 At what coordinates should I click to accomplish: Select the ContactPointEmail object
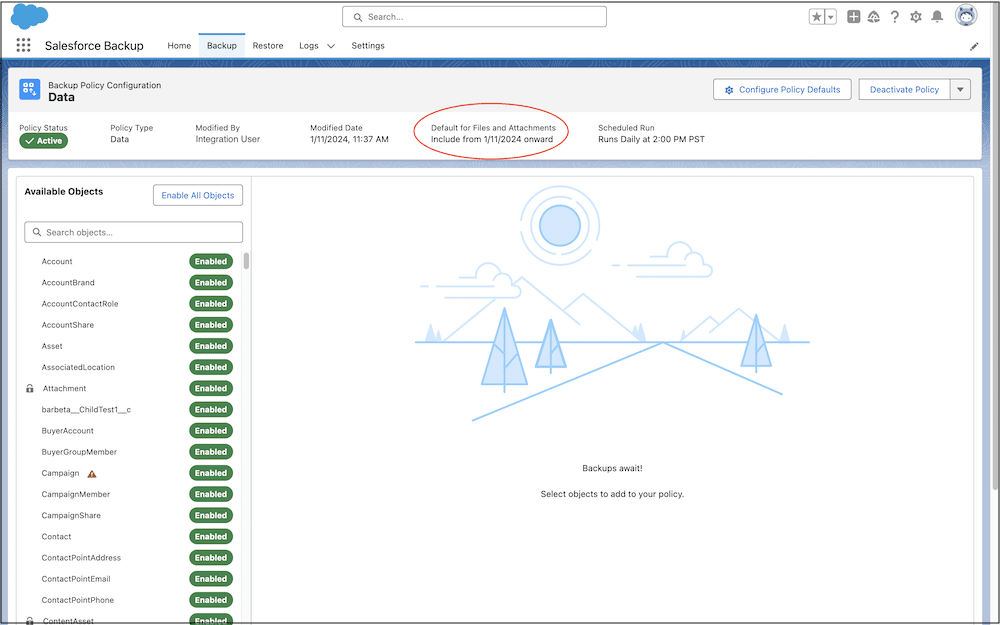pyautogui.click(x=76, y=579)
